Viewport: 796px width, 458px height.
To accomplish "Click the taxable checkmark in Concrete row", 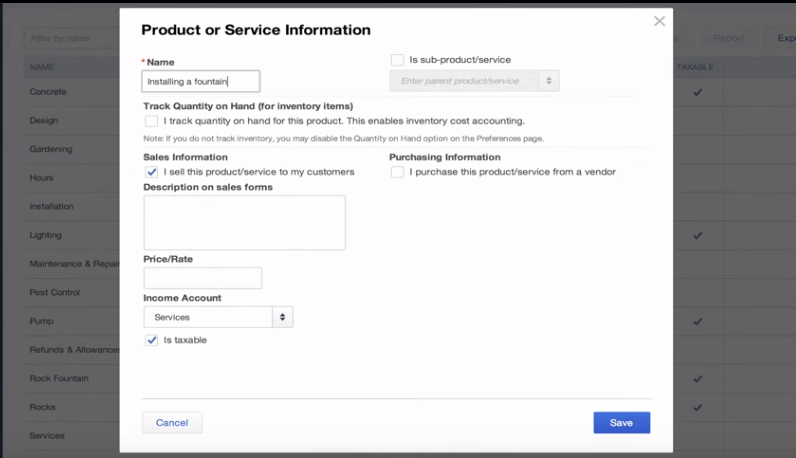I will coord(698,92).
